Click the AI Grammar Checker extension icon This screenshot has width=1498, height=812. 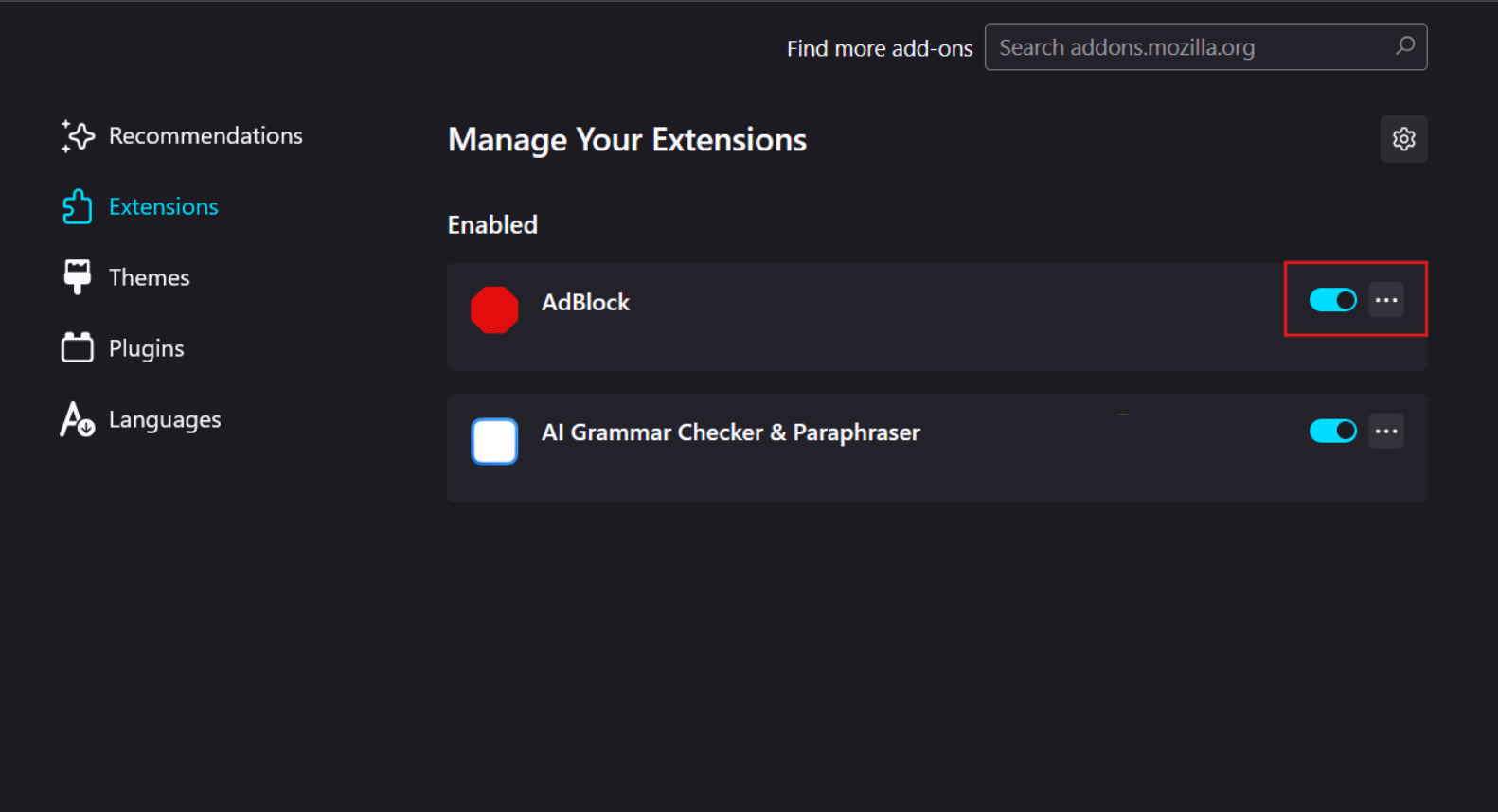(493, 441)
